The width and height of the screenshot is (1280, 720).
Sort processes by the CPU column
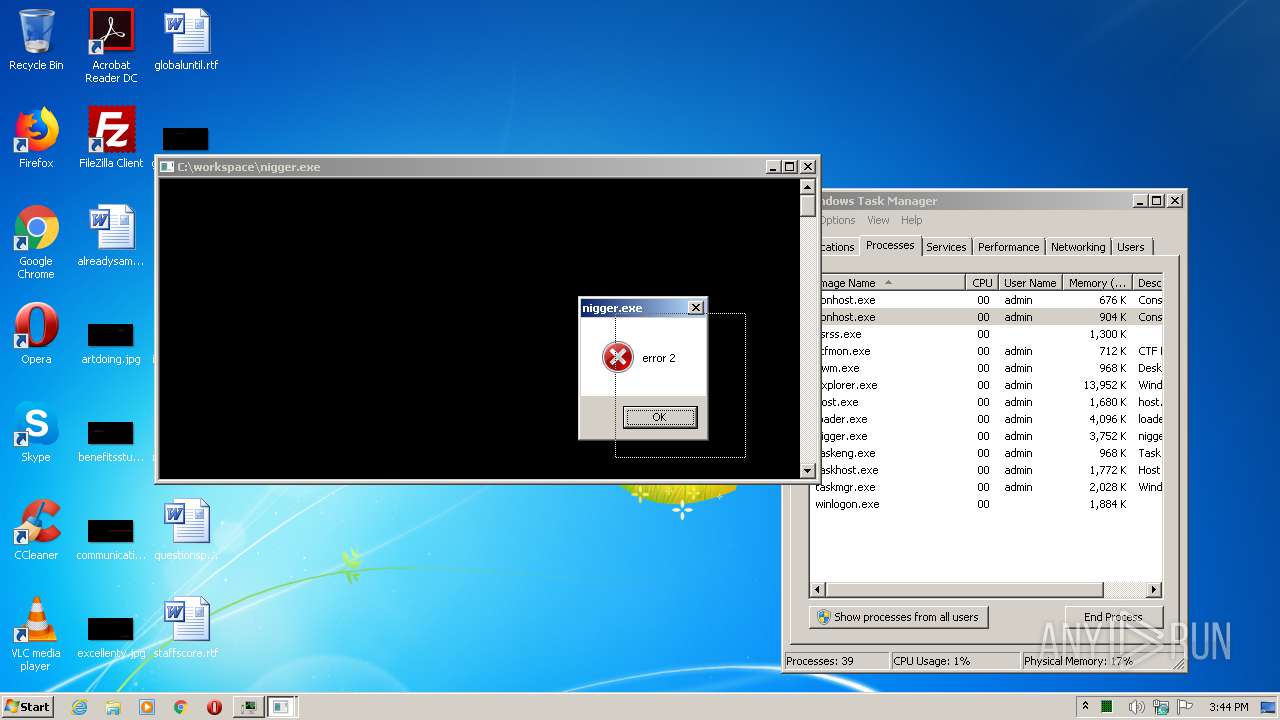point(982,283)
